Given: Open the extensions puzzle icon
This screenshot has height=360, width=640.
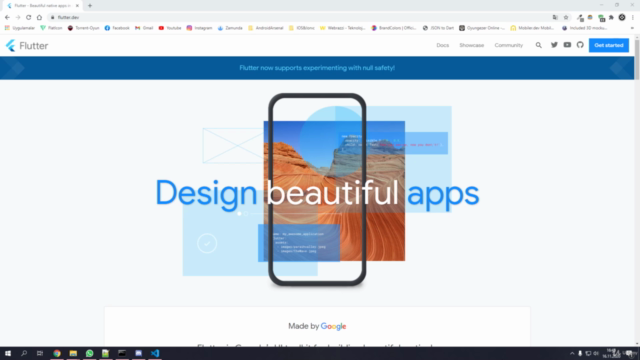Looking at the screenshot, I should point(611,18).
